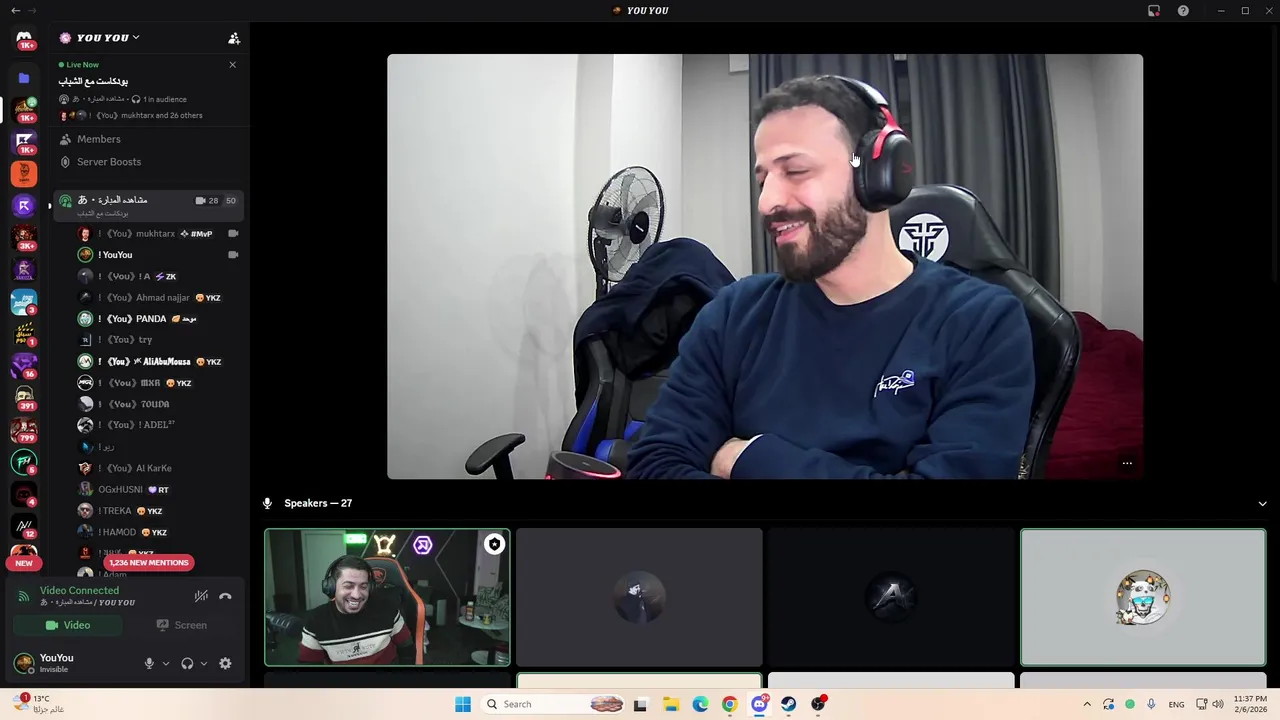
Task: Click the NEW unread servers pill
Action: pos(24,563)
